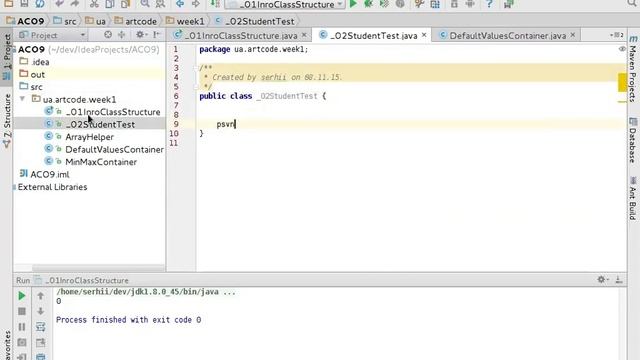640x360 pixels.
Task: Select DefaultValuesContainer in the project tree
Action: click(x=114, y=149)
